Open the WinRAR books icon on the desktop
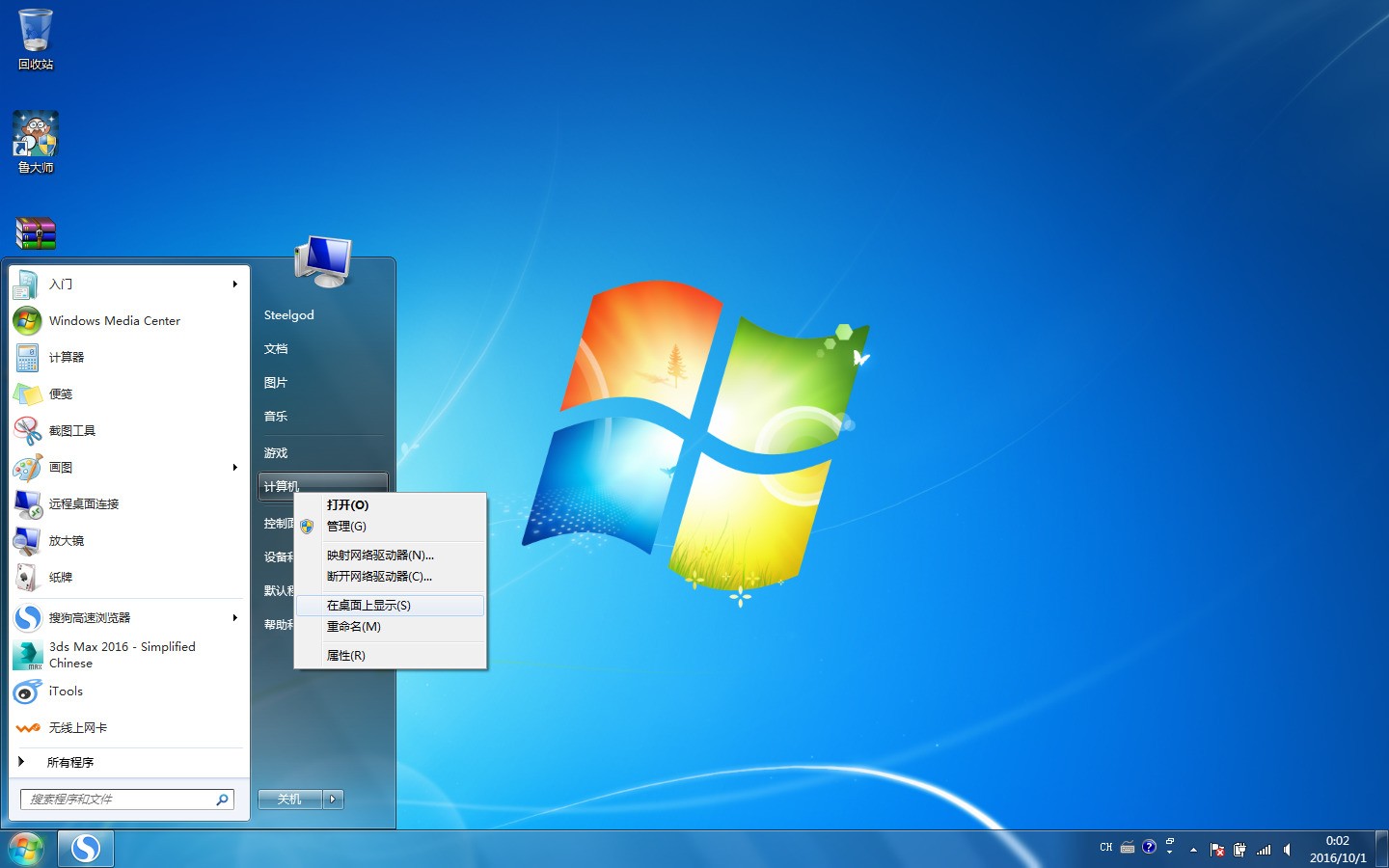1389x868 pixels. [36, 233]
